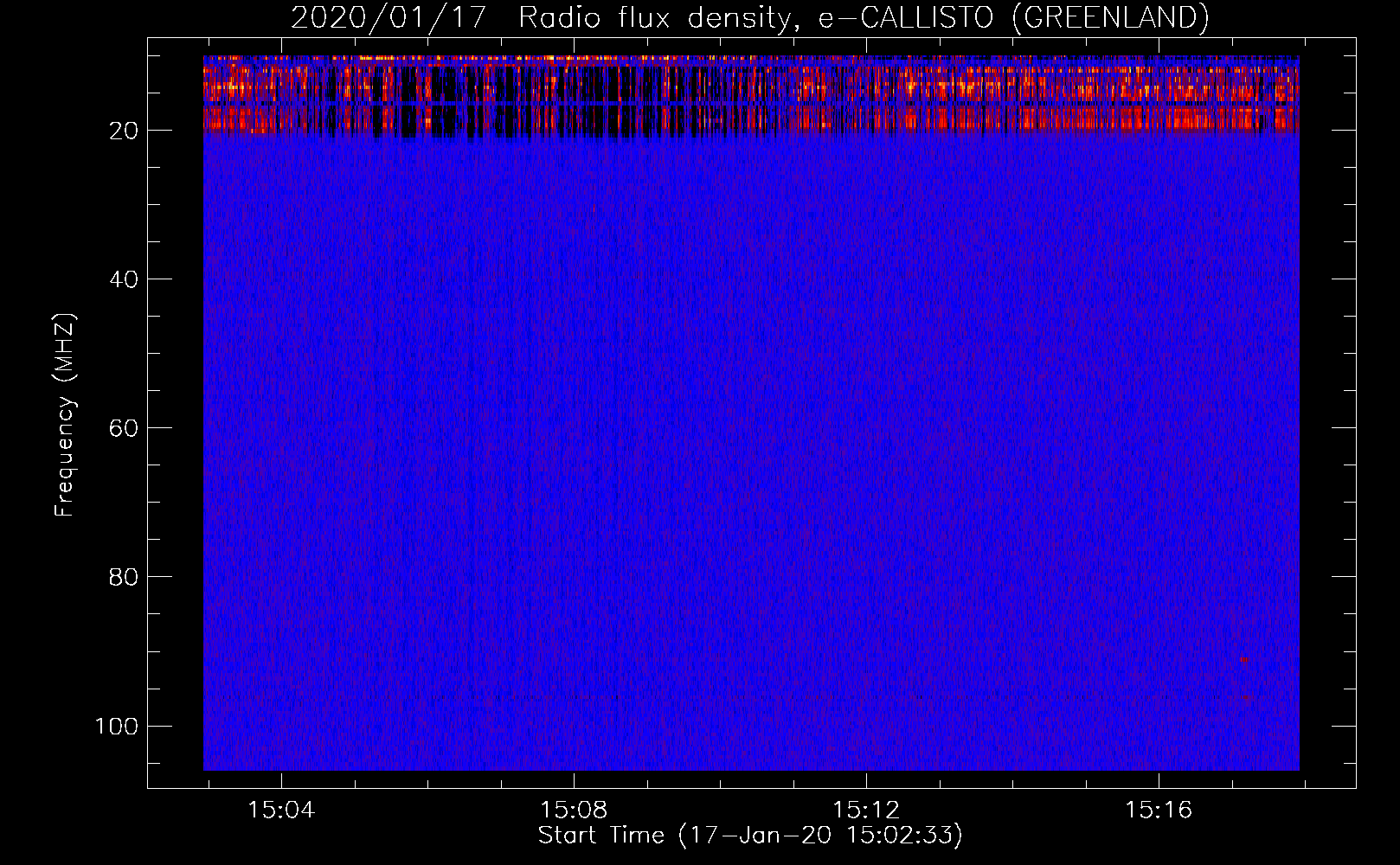Click the small red spot near 91 MHz

pyautogui.click(x=1244, y=659)
